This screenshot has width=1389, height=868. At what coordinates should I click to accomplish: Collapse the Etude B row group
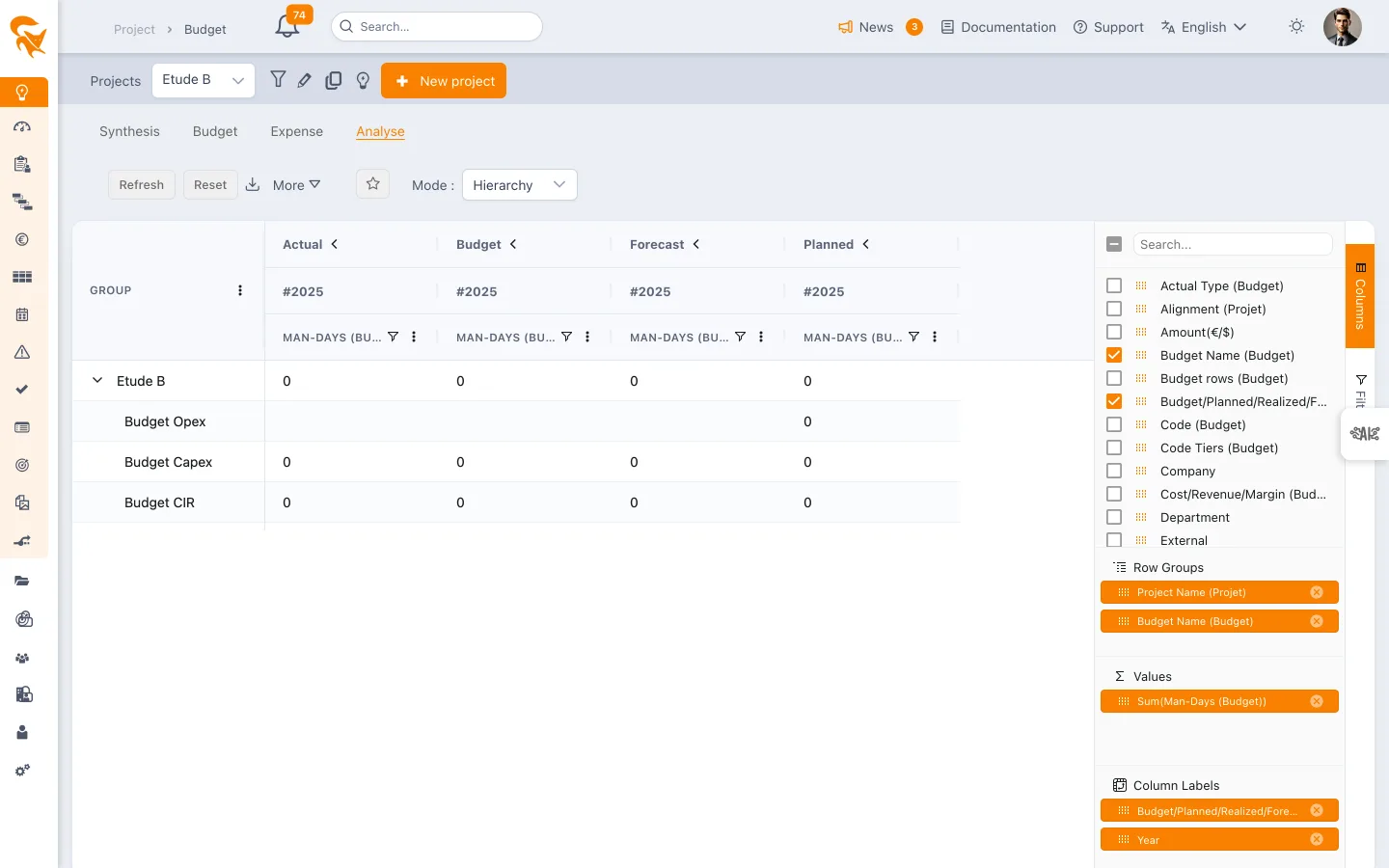pos(97,381)
